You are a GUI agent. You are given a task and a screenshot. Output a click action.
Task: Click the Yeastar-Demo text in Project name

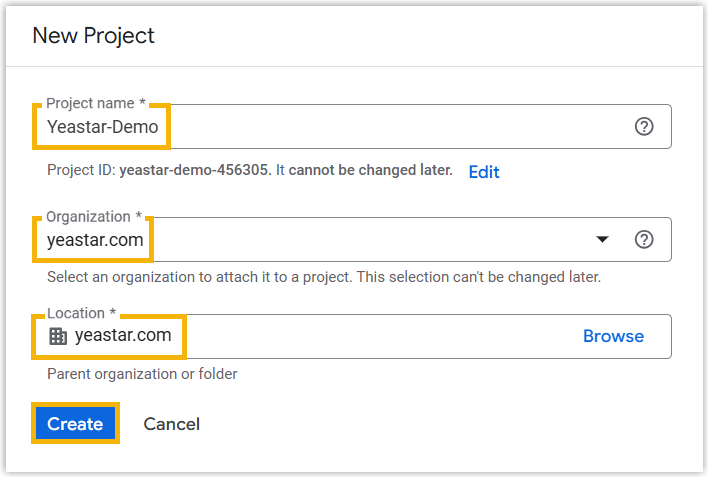103,127
